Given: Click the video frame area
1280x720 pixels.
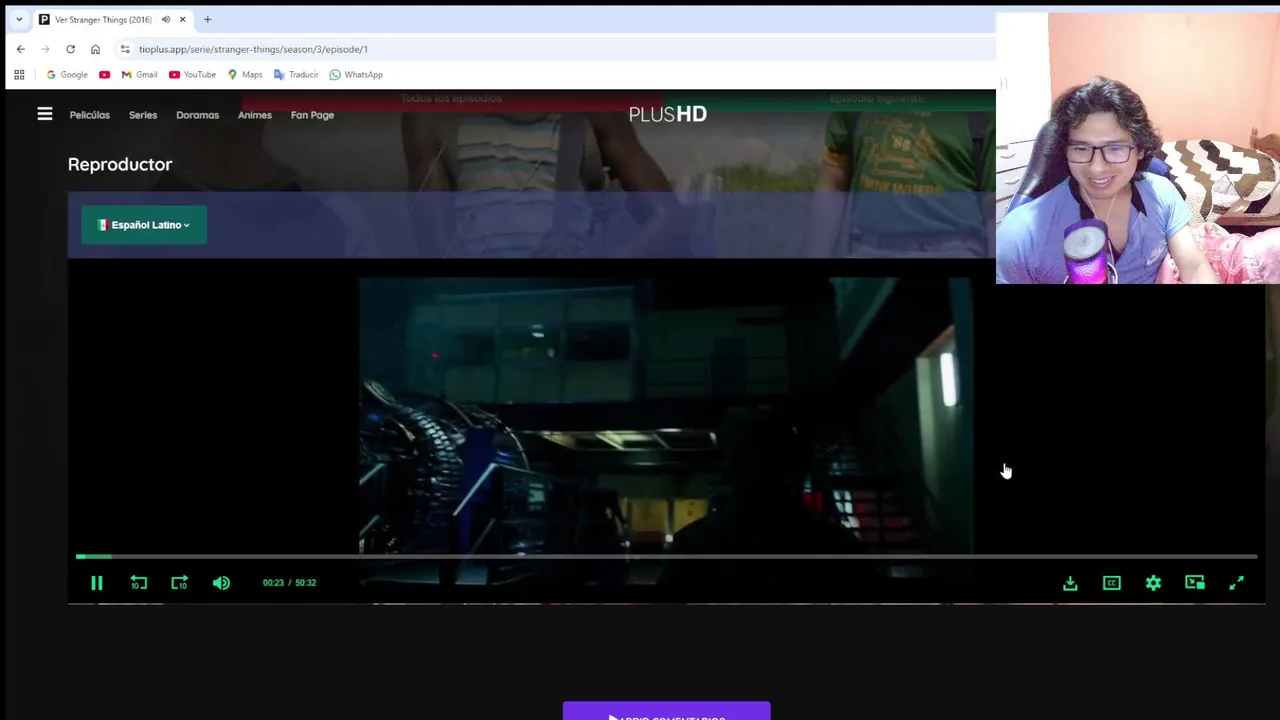Looking at the screenshot, I should click(666, 430).
